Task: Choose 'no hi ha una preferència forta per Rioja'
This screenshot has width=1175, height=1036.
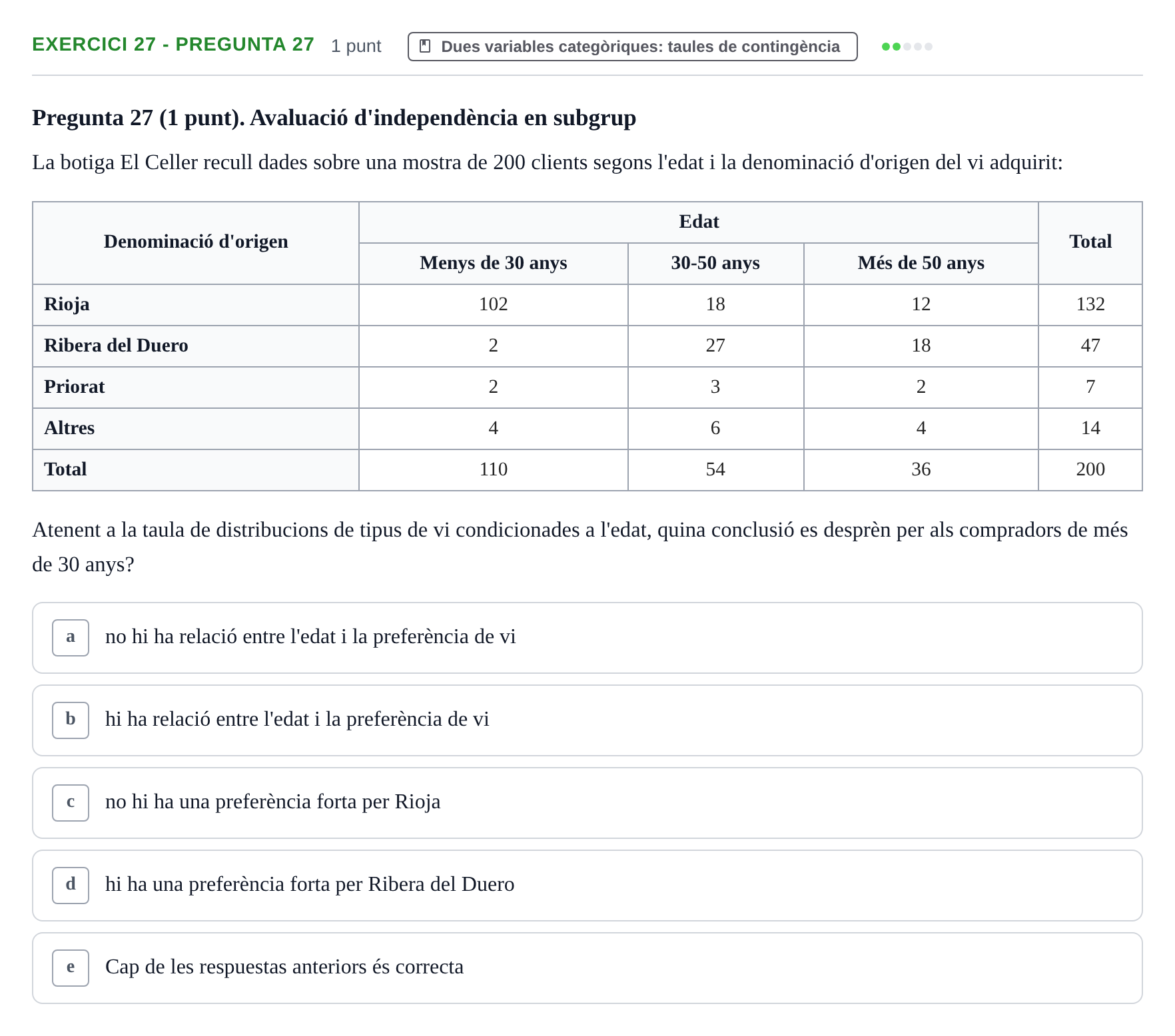Action: pos(587,802)
